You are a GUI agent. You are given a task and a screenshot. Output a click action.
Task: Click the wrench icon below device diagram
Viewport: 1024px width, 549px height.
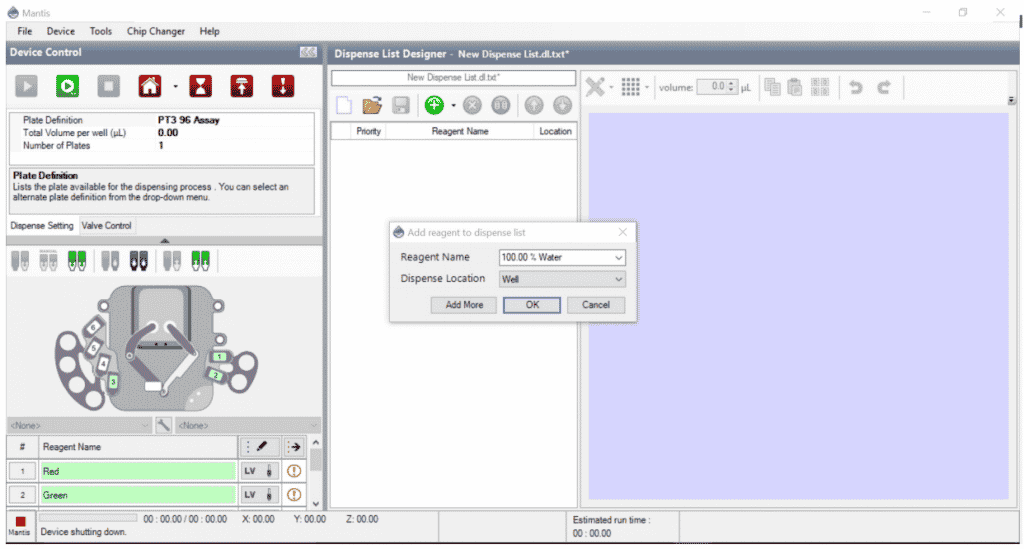164,425
